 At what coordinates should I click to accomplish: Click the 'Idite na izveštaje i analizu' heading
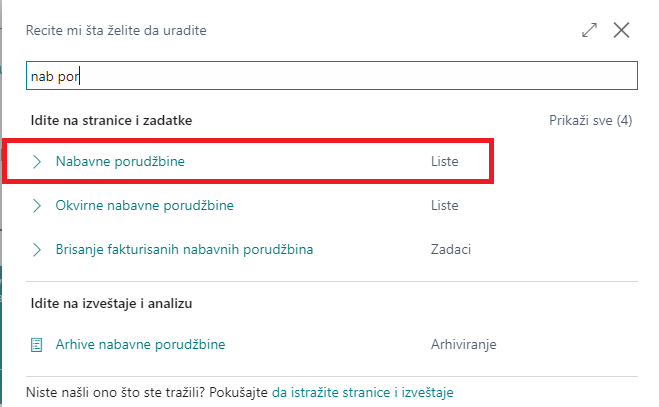click(x=113, y=302)
